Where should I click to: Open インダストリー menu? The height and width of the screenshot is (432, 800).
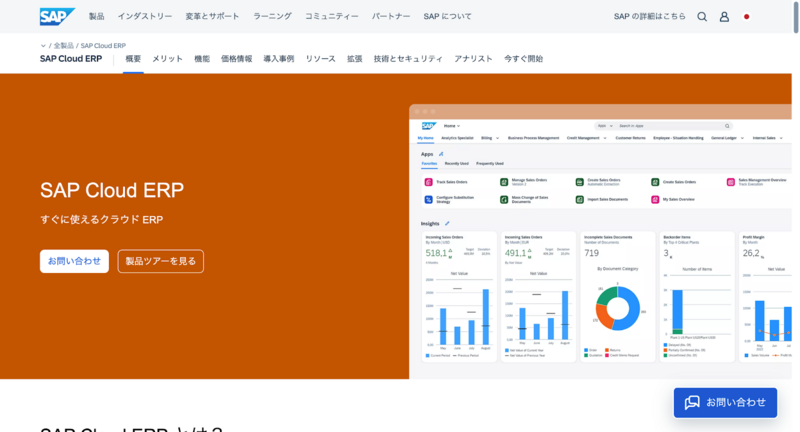(145, 16)
